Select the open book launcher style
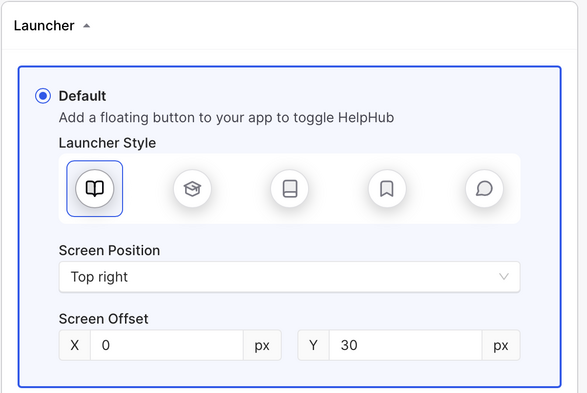587x393 pixels. coord(95,189)
